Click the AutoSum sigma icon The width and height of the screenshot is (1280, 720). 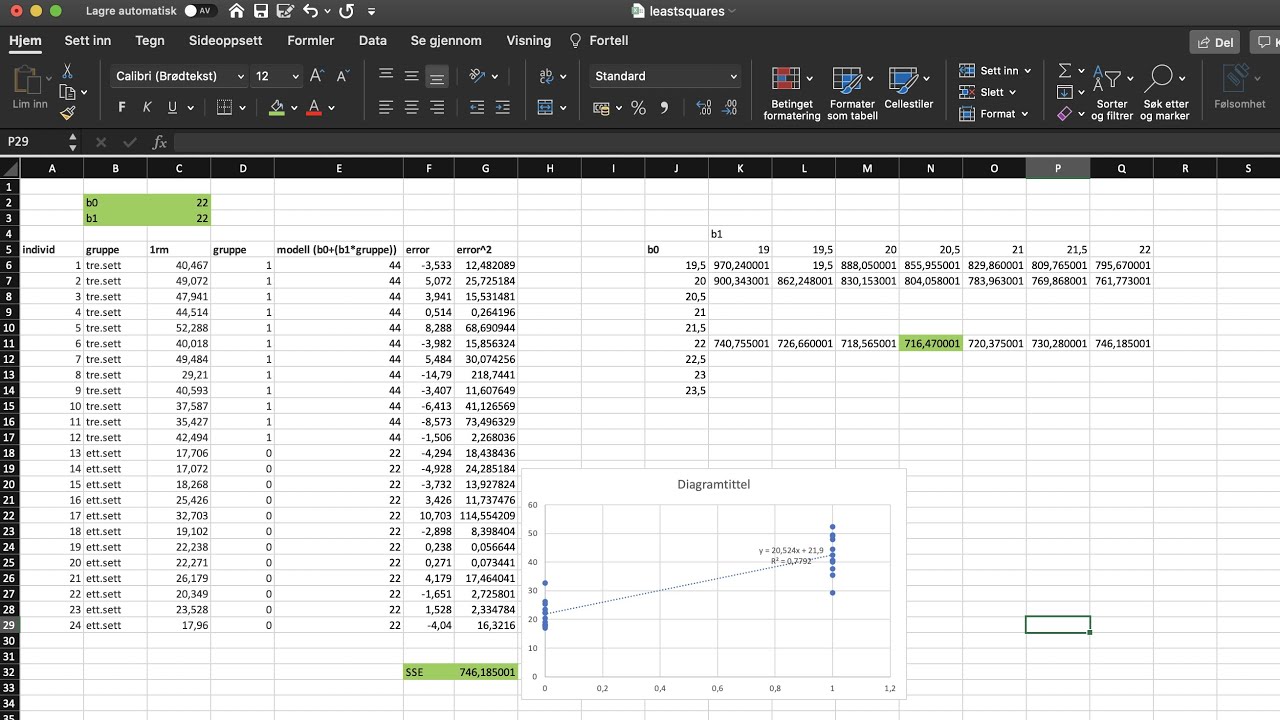pyautogui.click(x=1065, y=71)
